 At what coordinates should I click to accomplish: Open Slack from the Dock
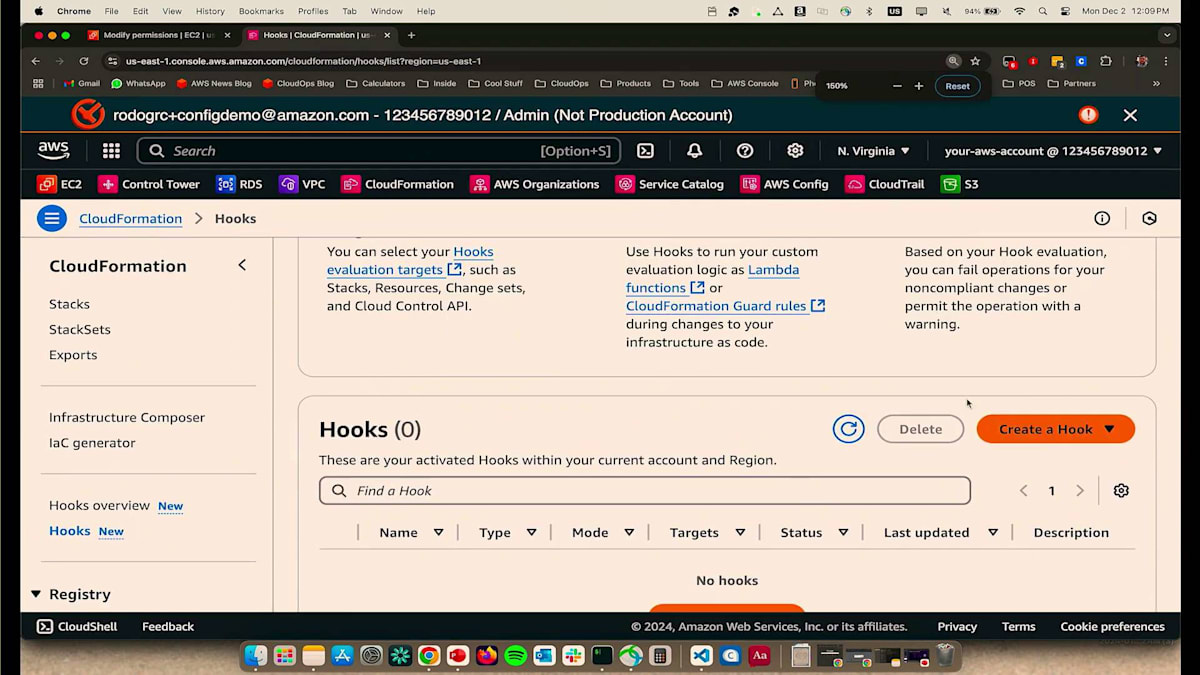(x=573, y=656)
